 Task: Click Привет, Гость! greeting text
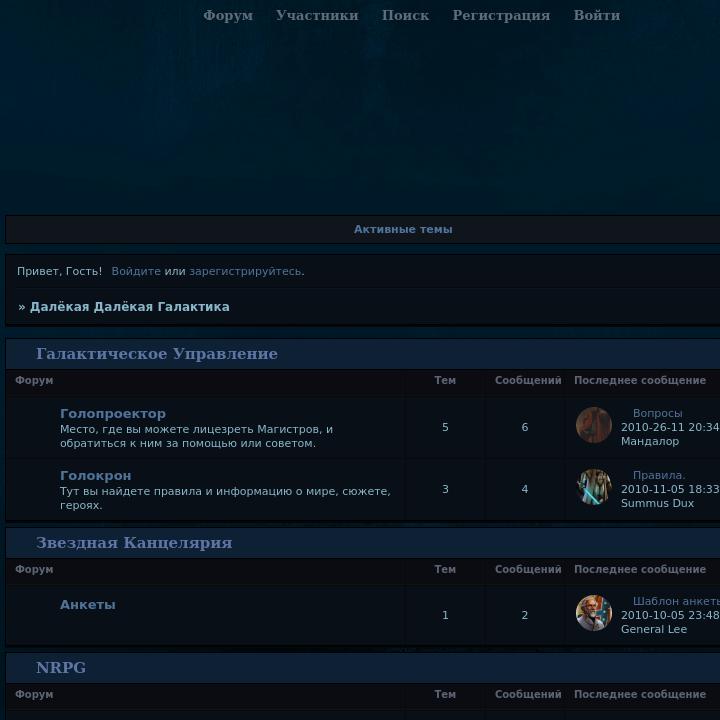(59, 271)
